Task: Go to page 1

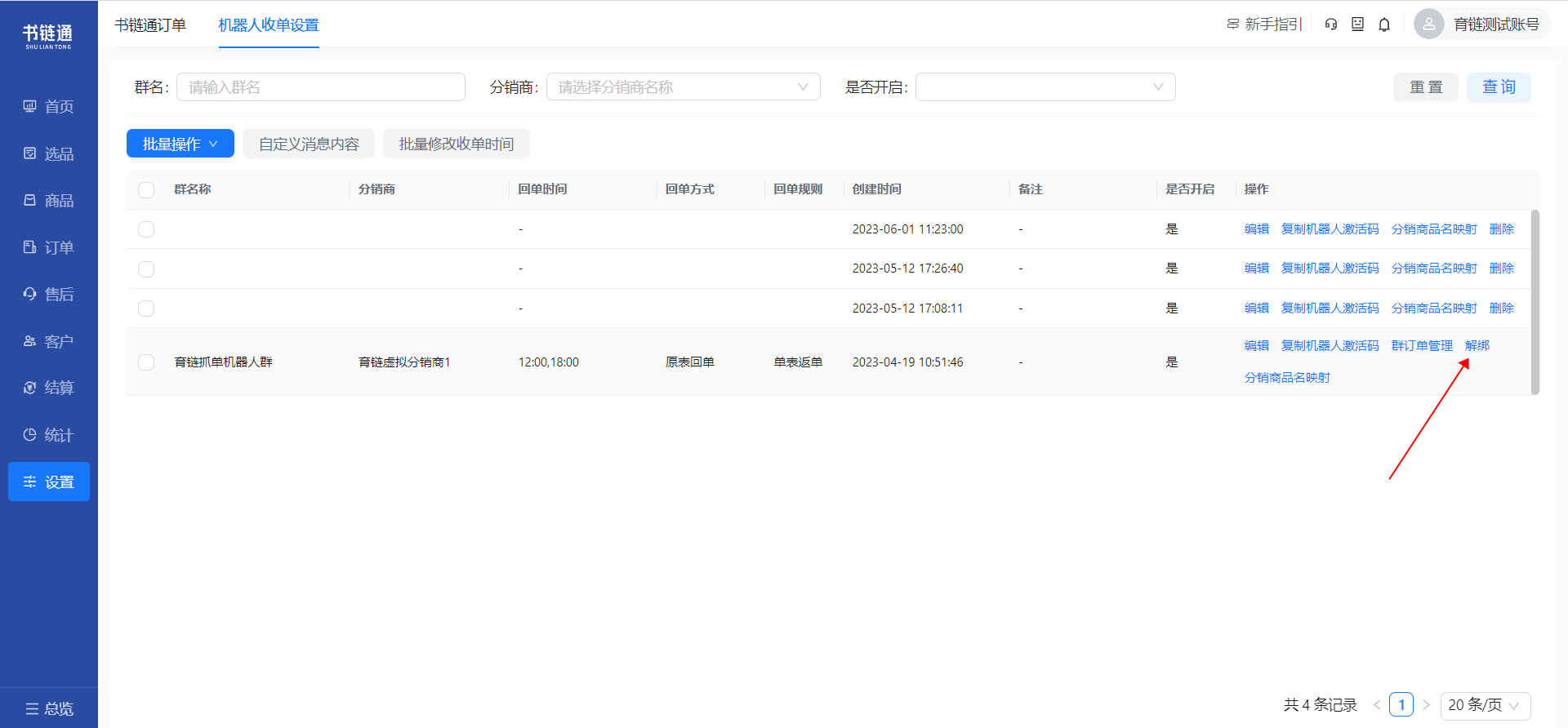Action: point(1401,705)
